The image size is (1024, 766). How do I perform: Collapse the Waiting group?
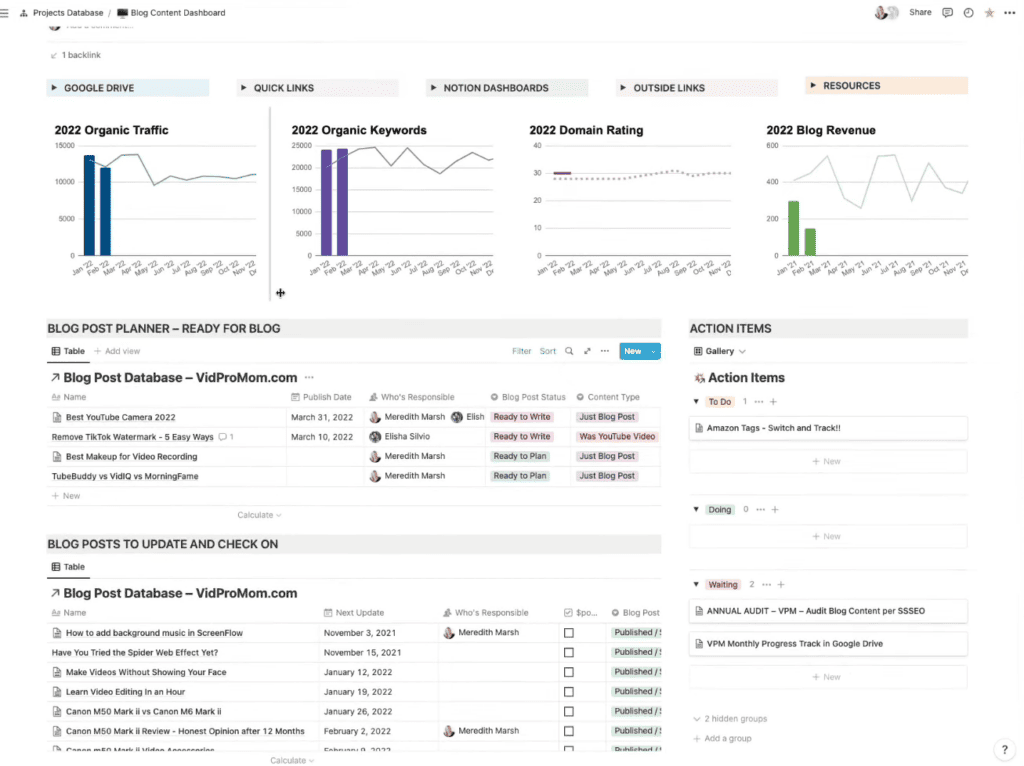tap(696, 584)
